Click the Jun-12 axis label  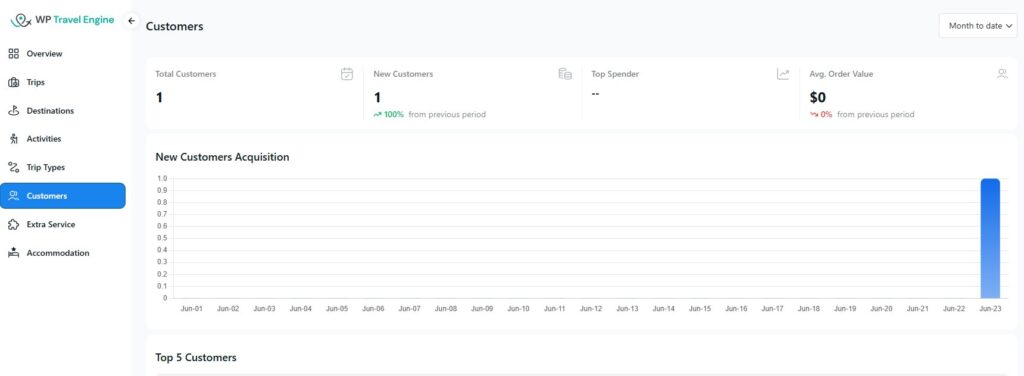590,309
